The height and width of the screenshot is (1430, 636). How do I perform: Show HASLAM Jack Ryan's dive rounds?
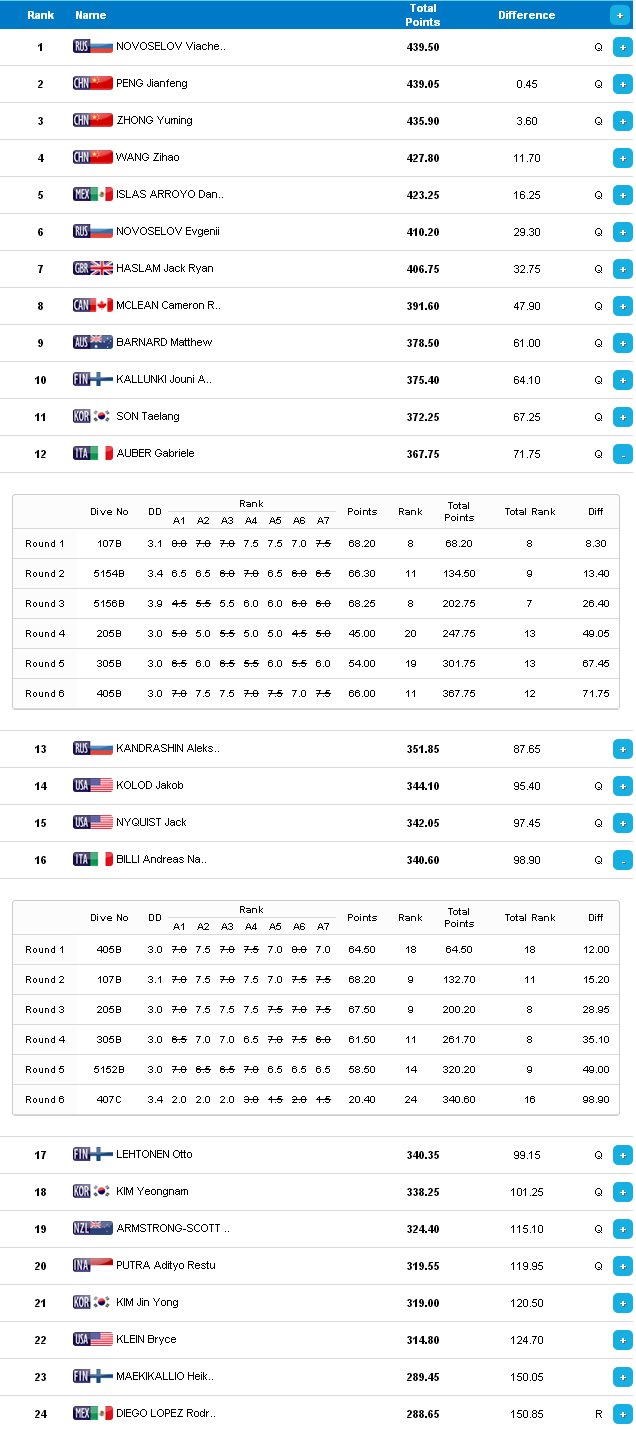point(622,269)
